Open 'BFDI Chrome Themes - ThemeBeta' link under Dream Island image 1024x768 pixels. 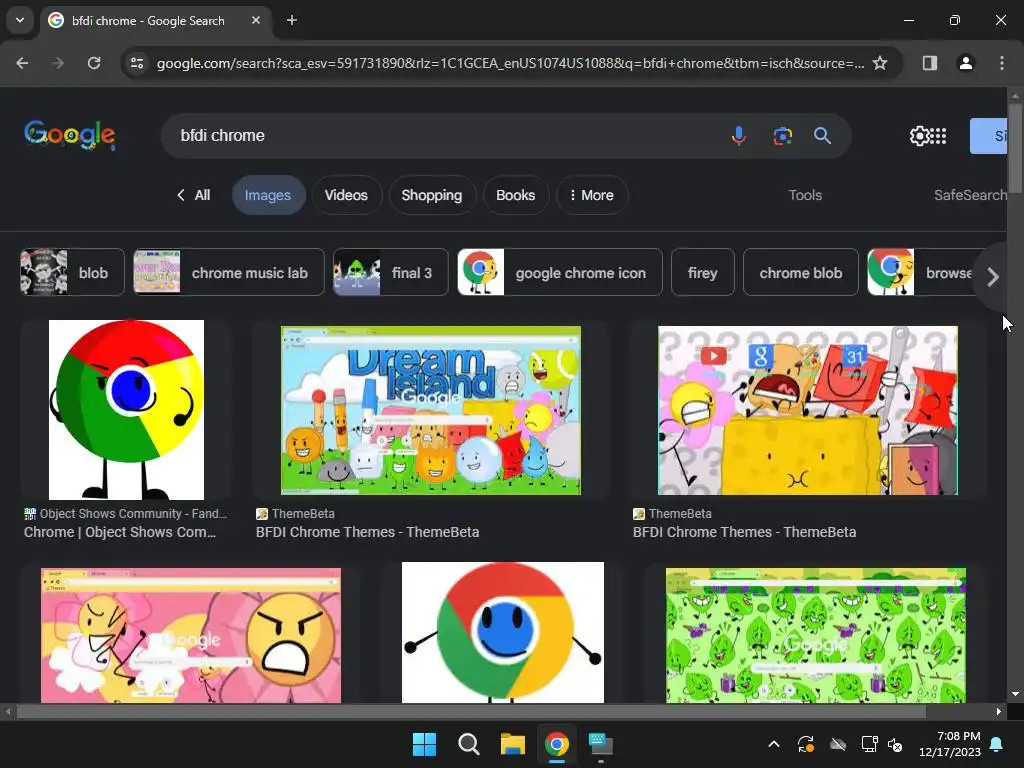368,532
